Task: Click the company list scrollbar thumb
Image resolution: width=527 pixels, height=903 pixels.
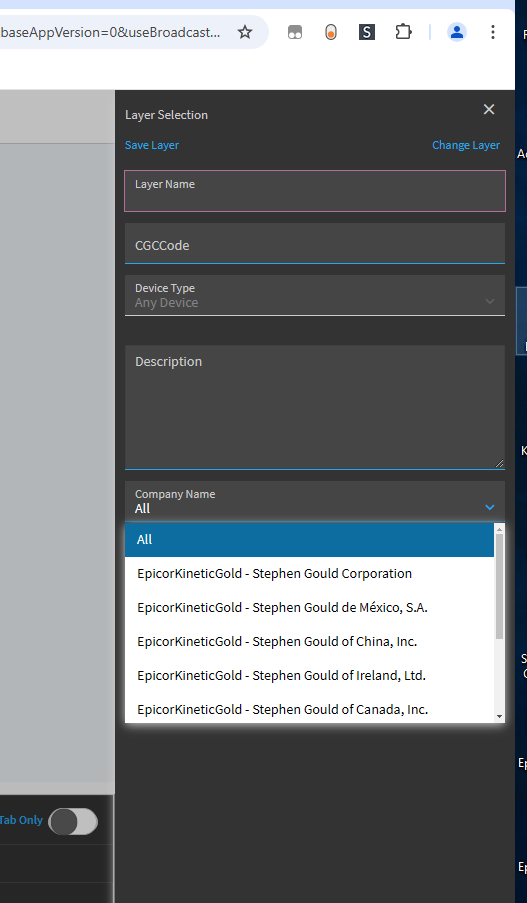Action: tap(499, 586)
